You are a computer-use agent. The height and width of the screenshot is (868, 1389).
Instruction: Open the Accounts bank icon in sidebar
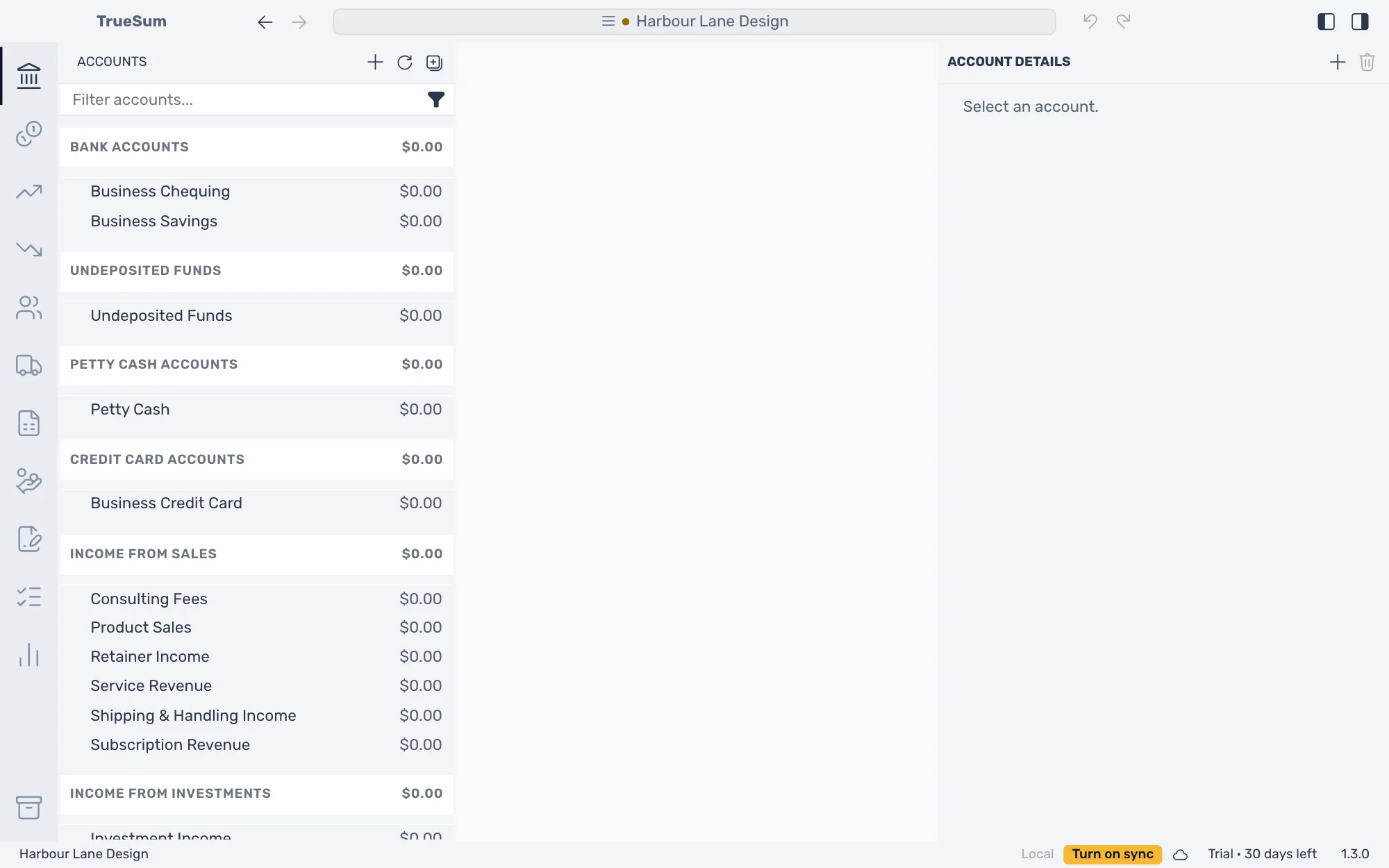28,76
